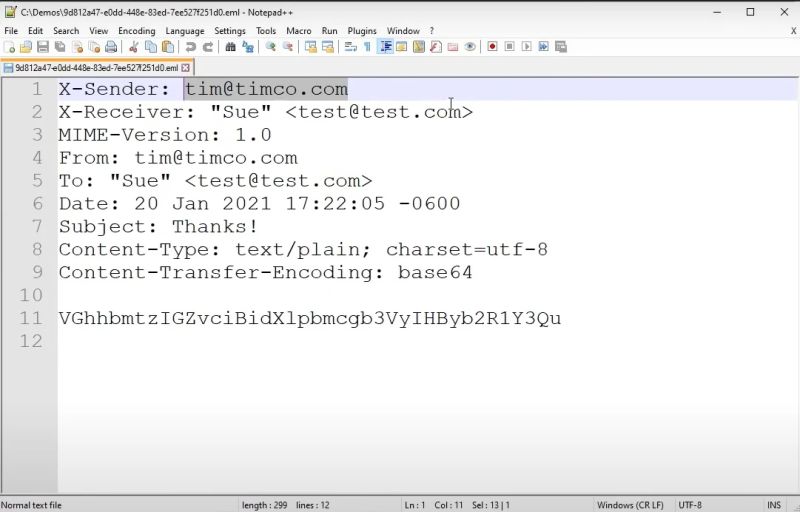Toggle word wrap in the toolbar
Screen dimensions: 800x512
point(350,47)
